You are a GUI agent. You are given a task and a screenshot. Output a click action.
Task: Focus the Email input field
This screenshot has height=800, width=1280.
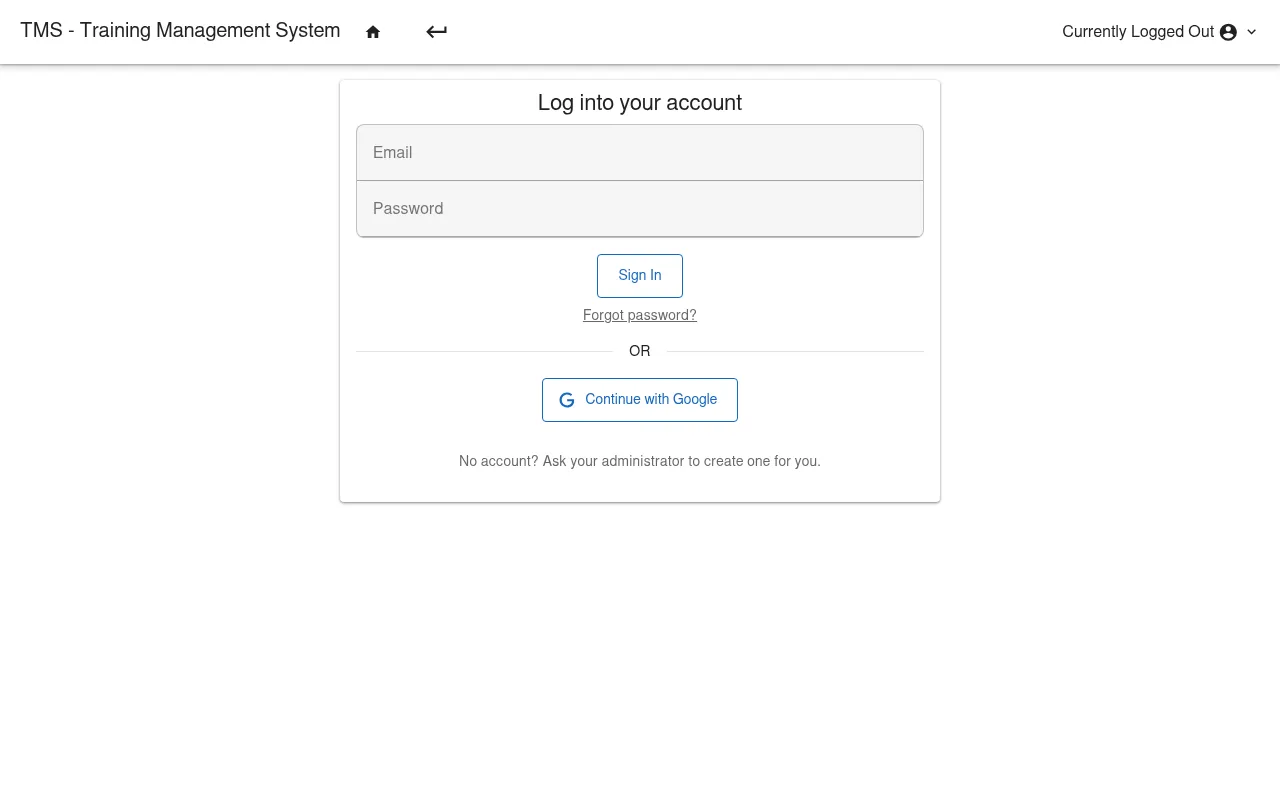coord(640,153)
